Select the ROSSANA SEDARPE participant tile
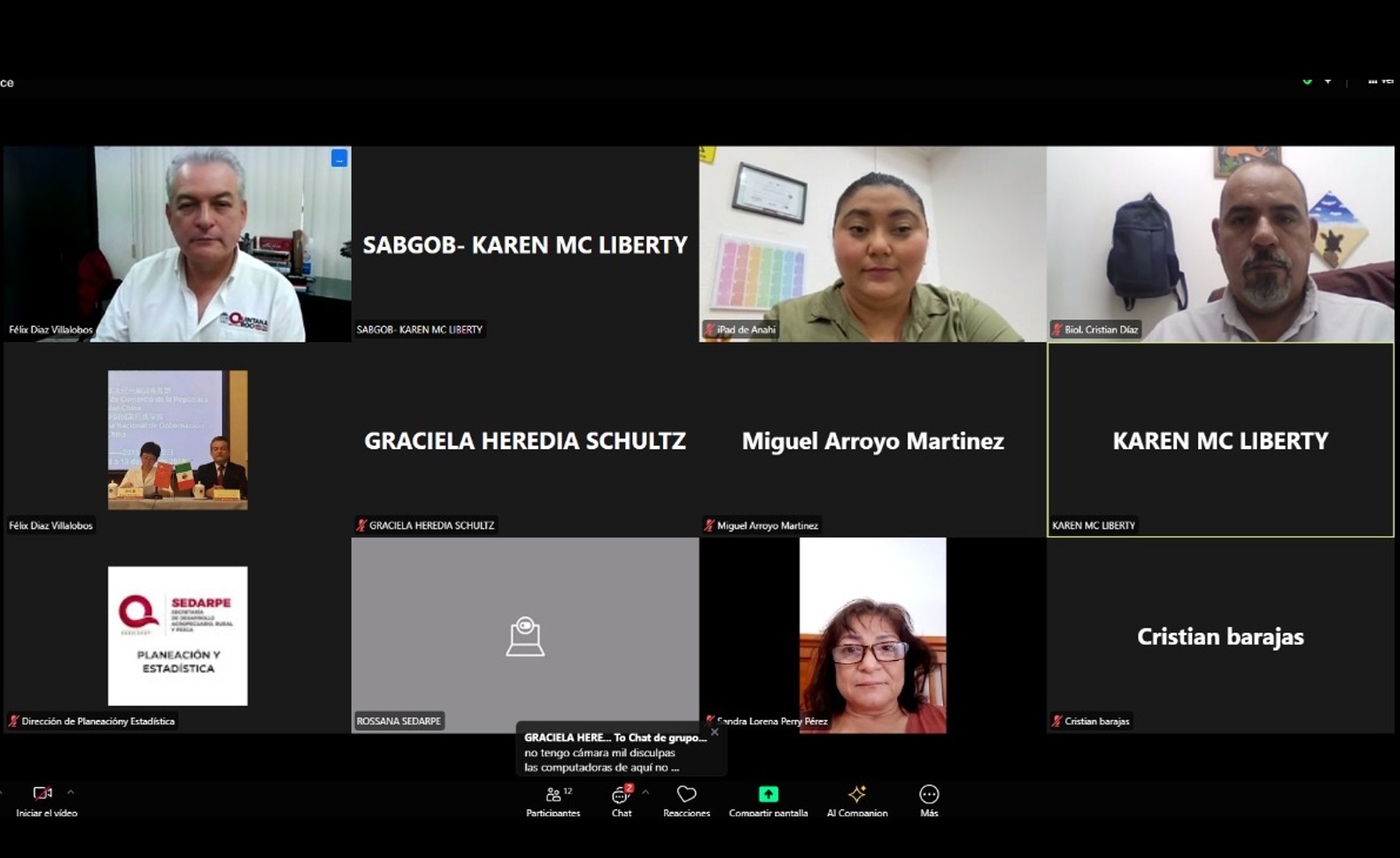 [x=524, y=636]
